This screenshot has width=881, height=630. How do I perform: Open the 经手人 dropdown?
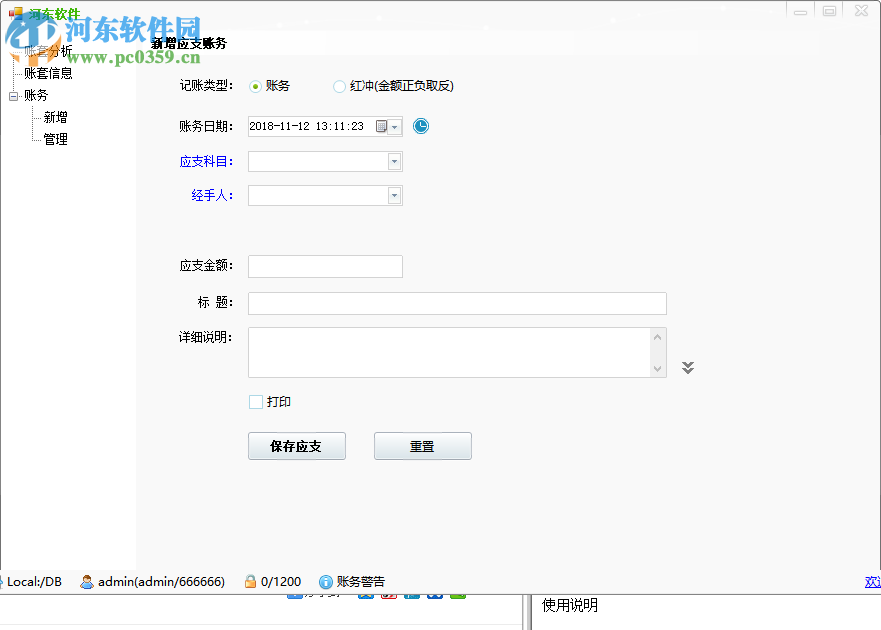click(395, 195)
